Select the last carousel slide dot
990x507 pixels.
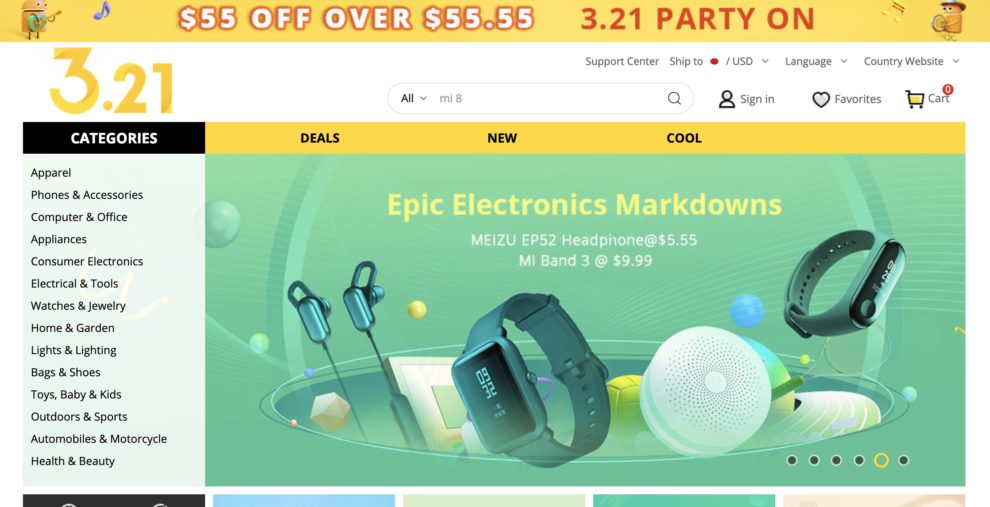coord(904,460)
